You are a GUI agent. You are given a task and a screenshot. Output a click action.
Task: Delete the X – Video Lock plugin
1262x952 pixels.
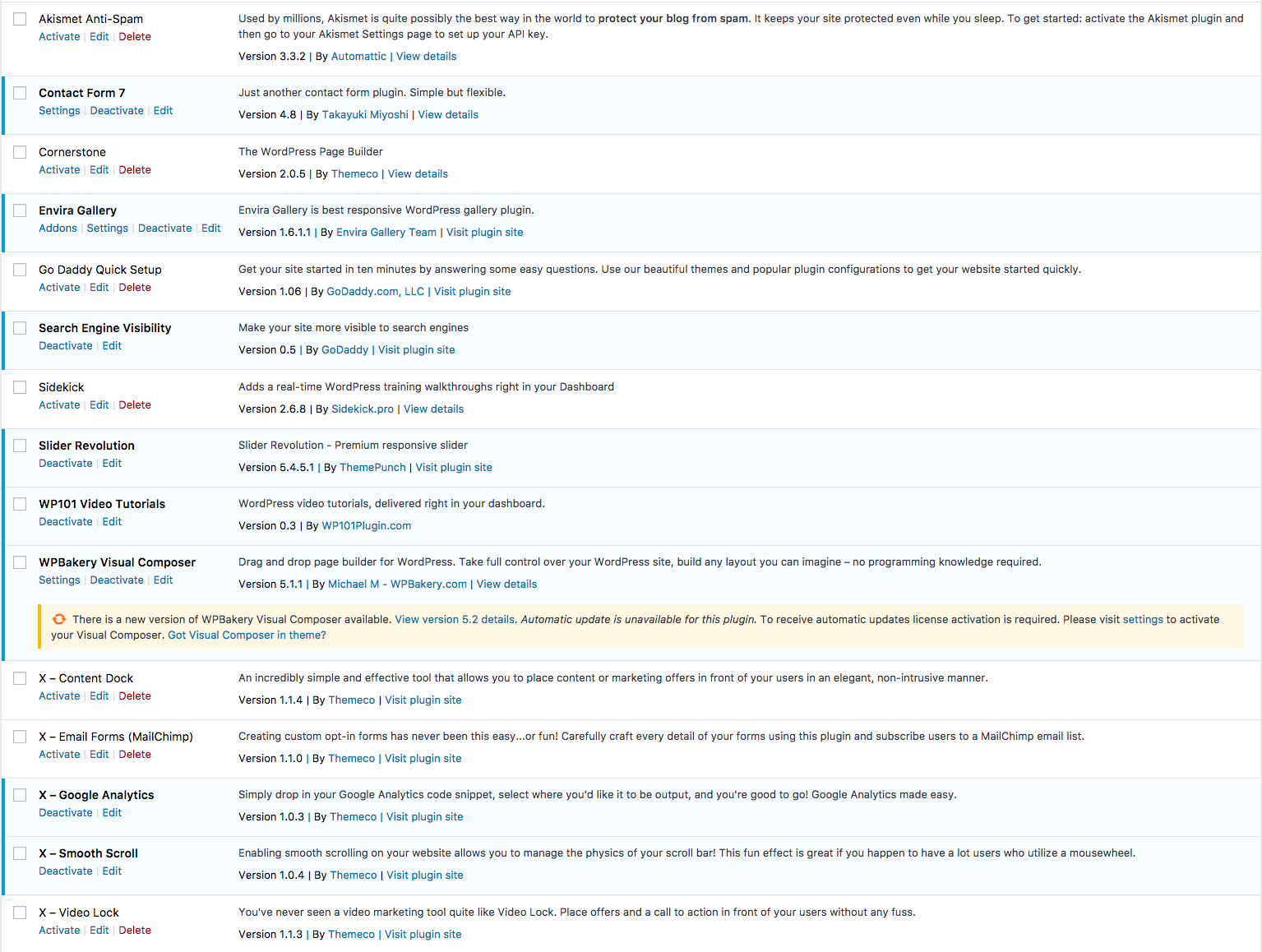tap(135, 930)
